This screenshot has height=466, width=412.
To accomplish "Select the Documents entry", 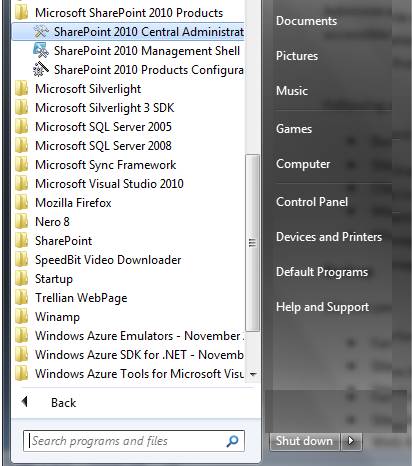I will coord(306,21).
